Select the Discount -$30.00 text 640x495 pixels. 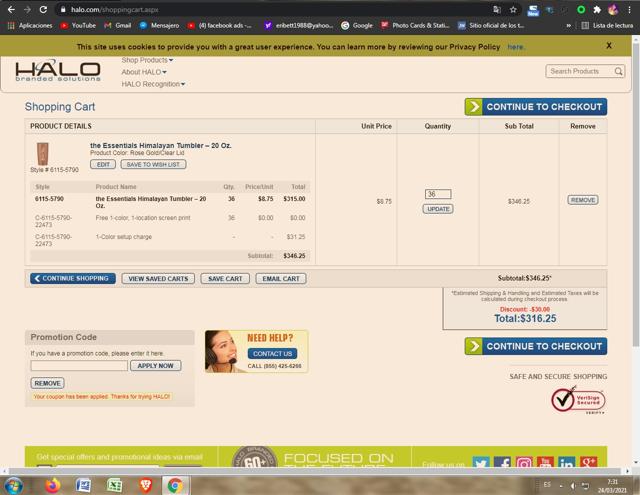525,309
